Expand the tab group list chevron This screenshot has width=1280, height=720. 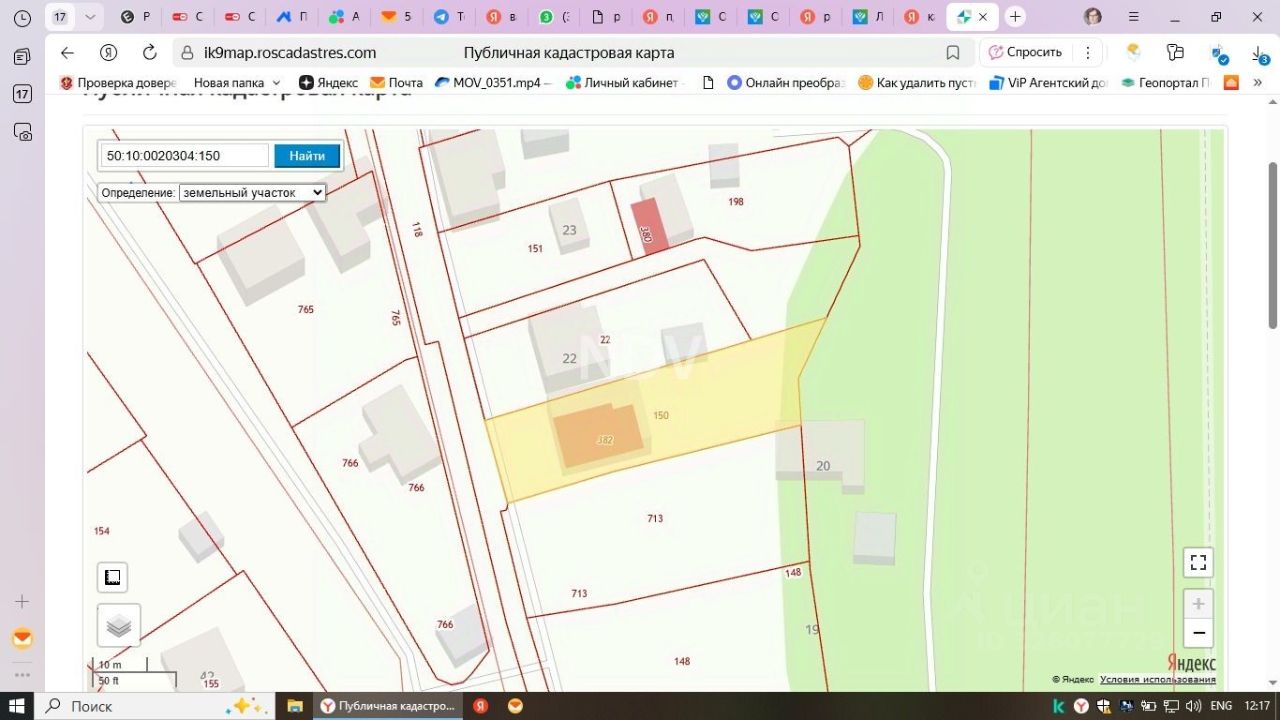(x=91, y=17)
